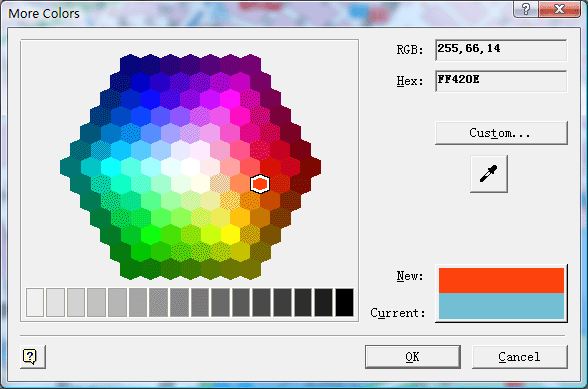Choose the lightest swatch in the grayscale row
This screenshot has width=588, height=389.
[35, 302]
